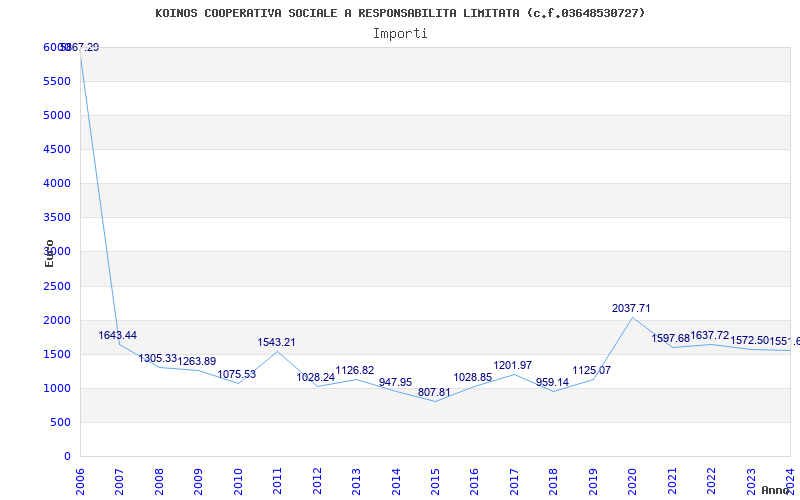Click the 2014 year tick label

[396, 482]
